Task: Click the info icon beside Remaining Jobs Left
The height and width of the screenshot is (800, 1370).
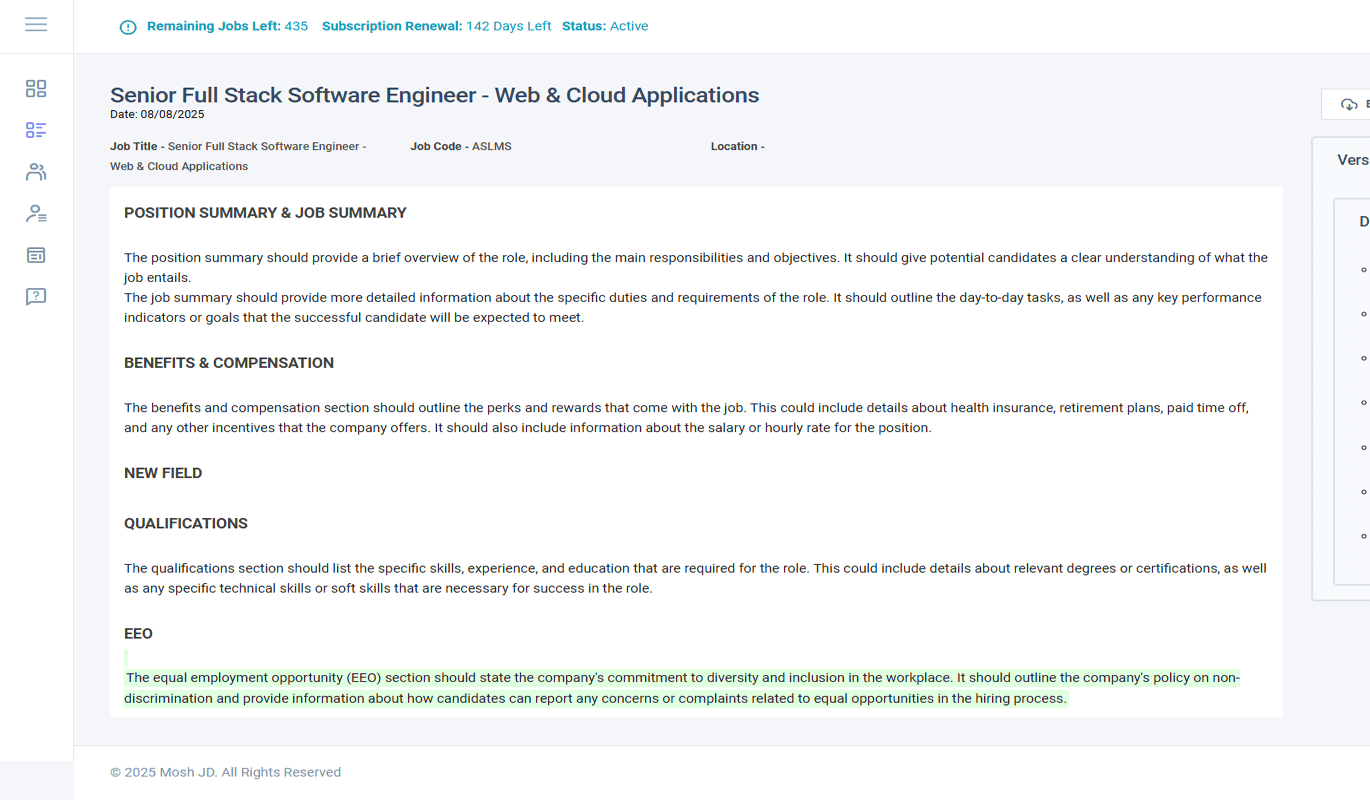Action: click(127, 26)
